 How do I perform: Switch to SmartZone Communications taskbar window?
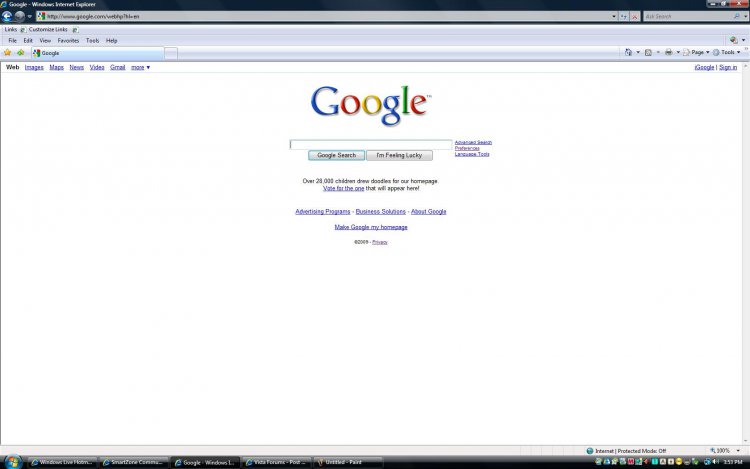(x=133, y=462)
